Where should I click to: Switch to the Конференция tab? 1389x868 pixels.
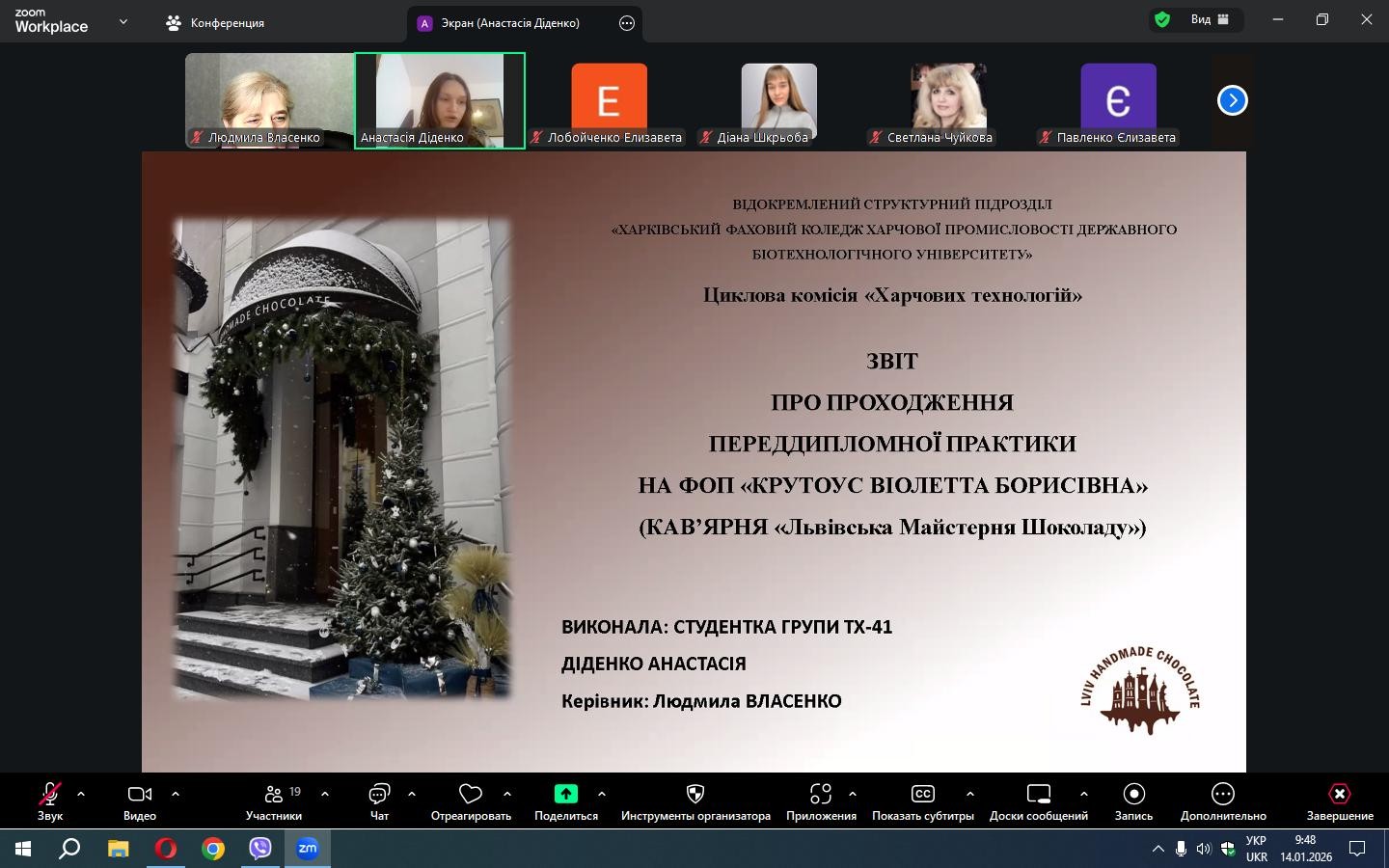pos(217,23)
